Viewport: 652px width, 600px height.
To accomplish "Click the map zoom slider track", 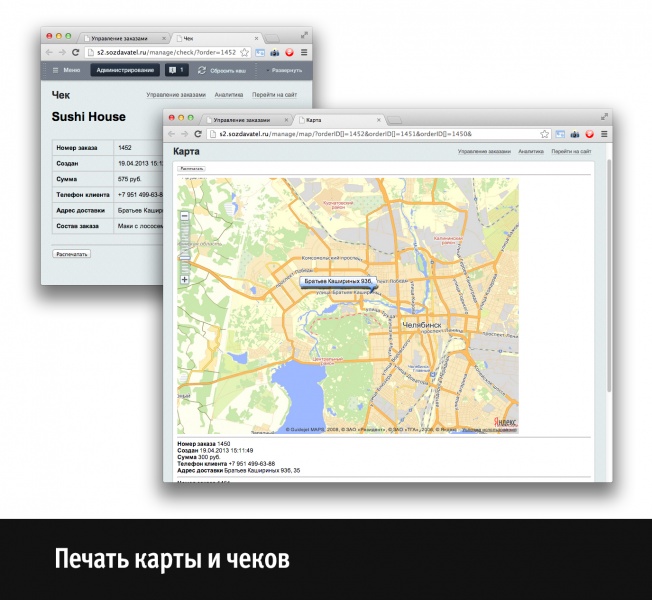I will click(x=185, y=247).
